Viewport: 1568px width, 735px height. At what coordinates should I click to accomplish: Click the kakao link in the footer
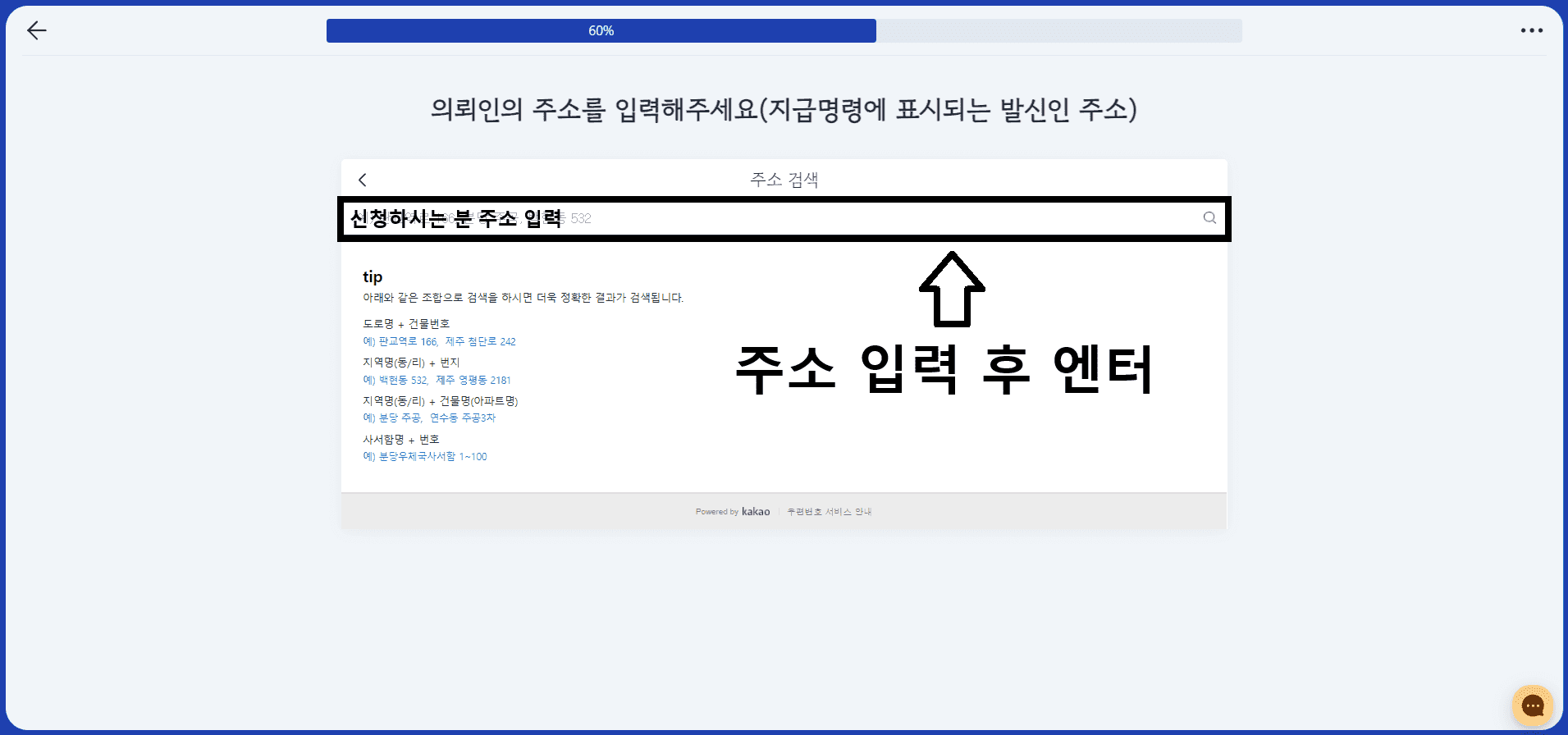(x=755, y=511)
